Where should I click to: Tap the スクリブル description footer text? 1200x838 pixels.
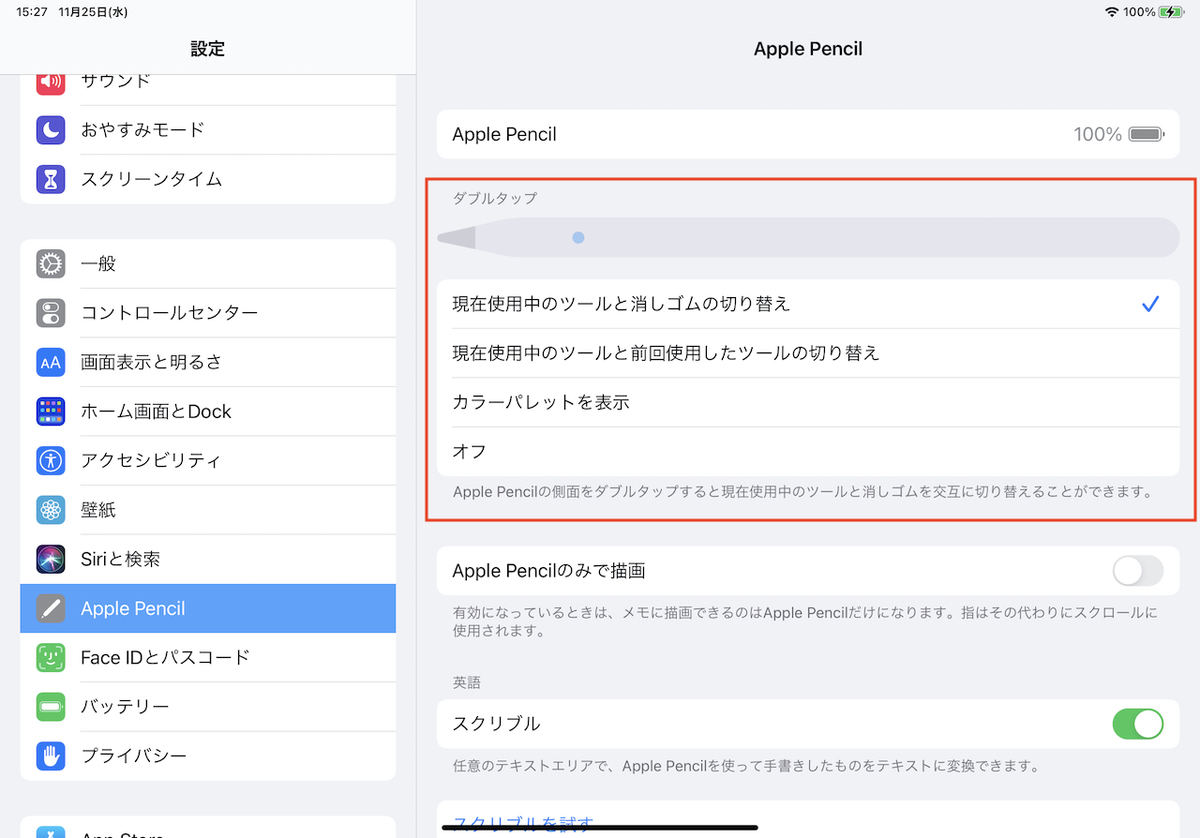tap(746, 766)
